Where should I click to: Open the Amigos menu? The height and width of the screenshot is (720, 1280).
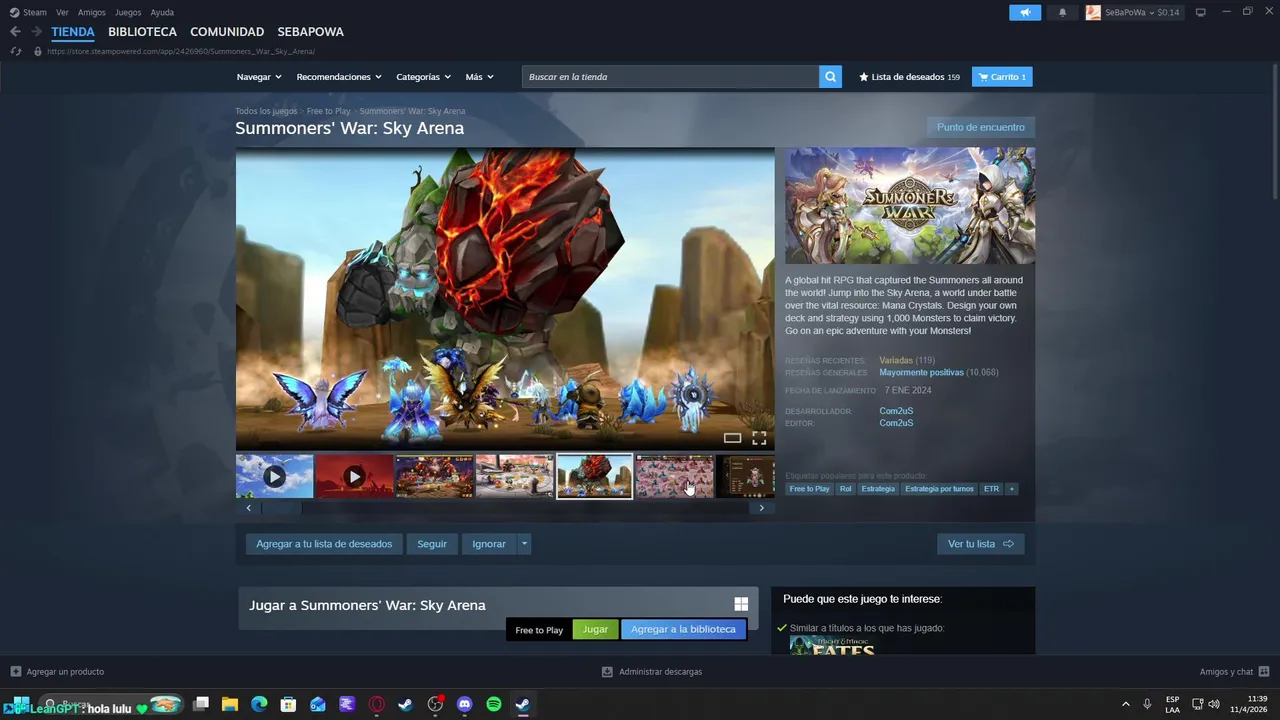[x=92, y=12]
